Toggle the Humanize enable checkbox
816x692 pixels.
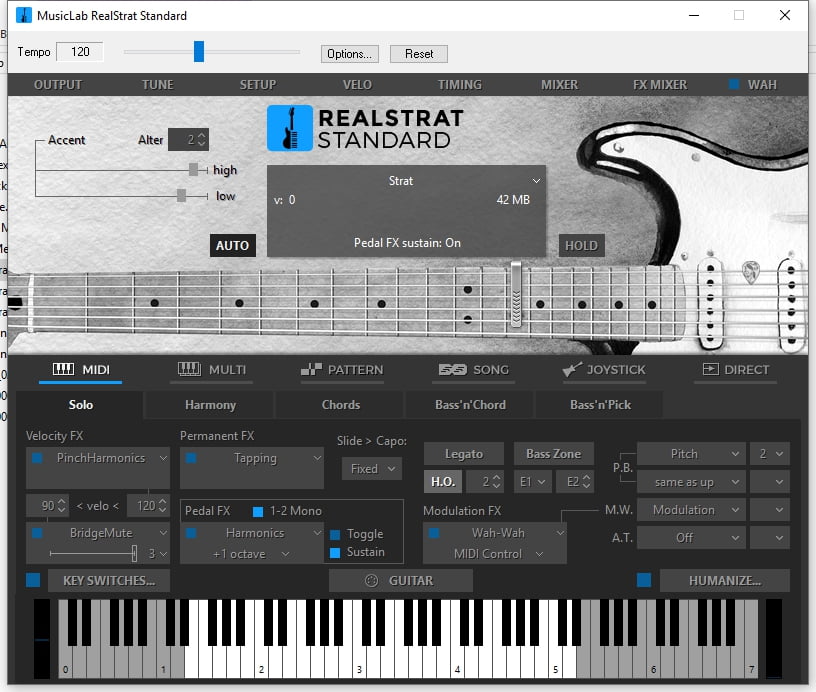coord(644,580)
